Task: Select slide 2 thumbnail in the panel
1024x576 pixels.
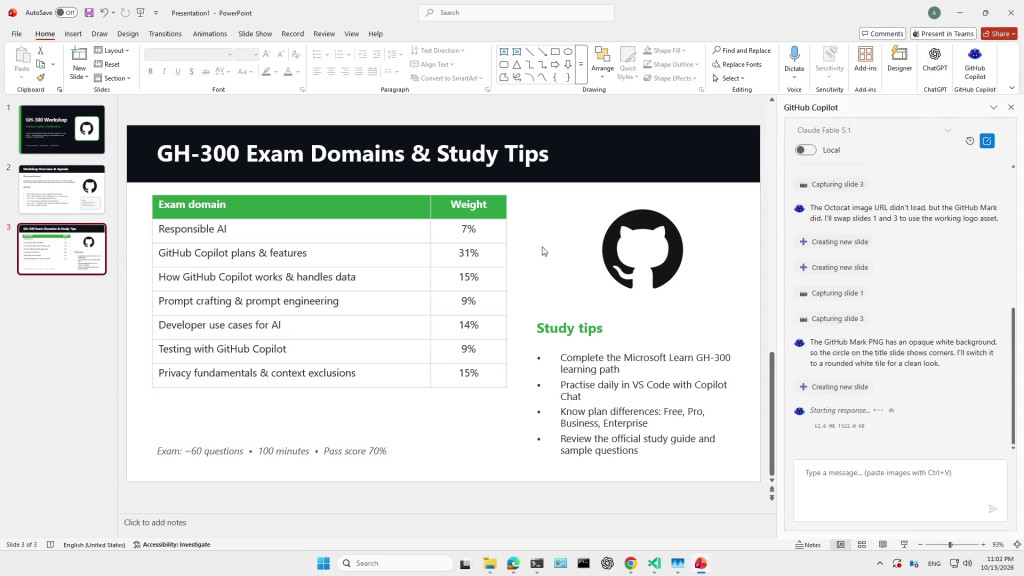Action: pyautogui.click(x=61, y=189)
